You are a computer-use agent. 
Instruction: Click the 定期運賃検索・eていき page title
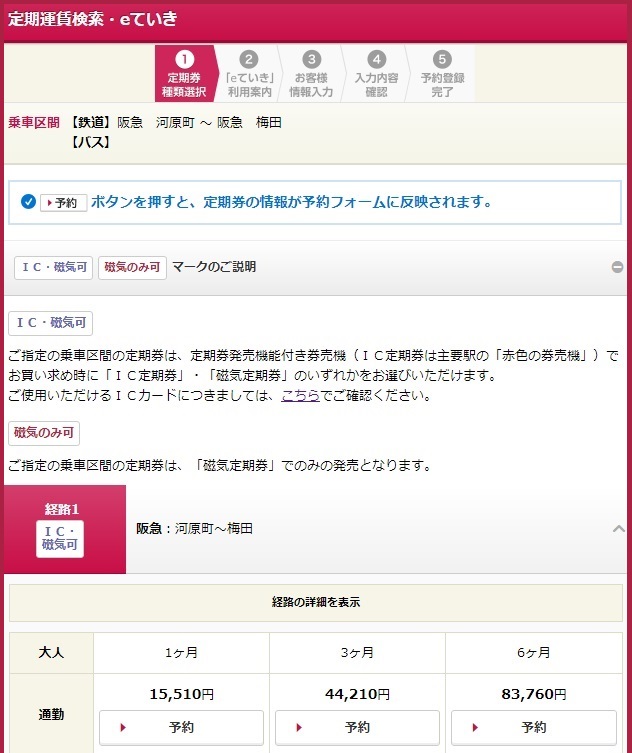(93, 19)
